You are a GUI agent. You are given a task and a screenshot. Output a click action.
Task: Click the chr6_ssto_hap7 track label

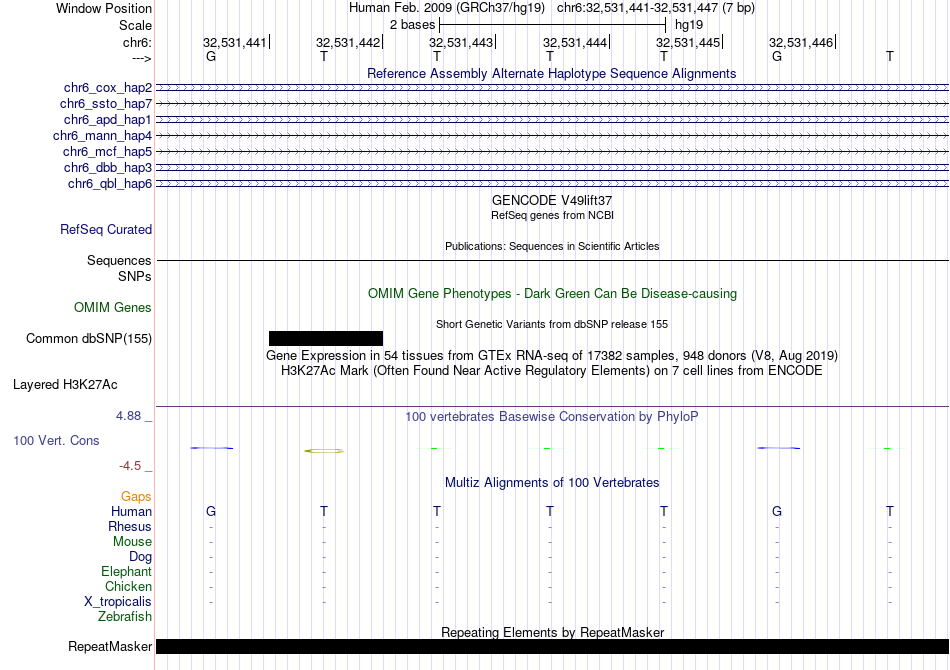pyautogui.click(x=106, y=104)
